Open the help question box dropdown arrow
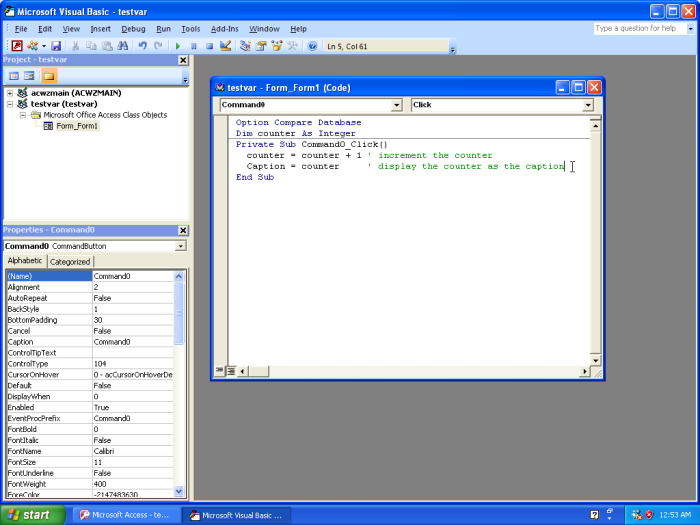This screenshot has width=700, height=525. (690, 29)
